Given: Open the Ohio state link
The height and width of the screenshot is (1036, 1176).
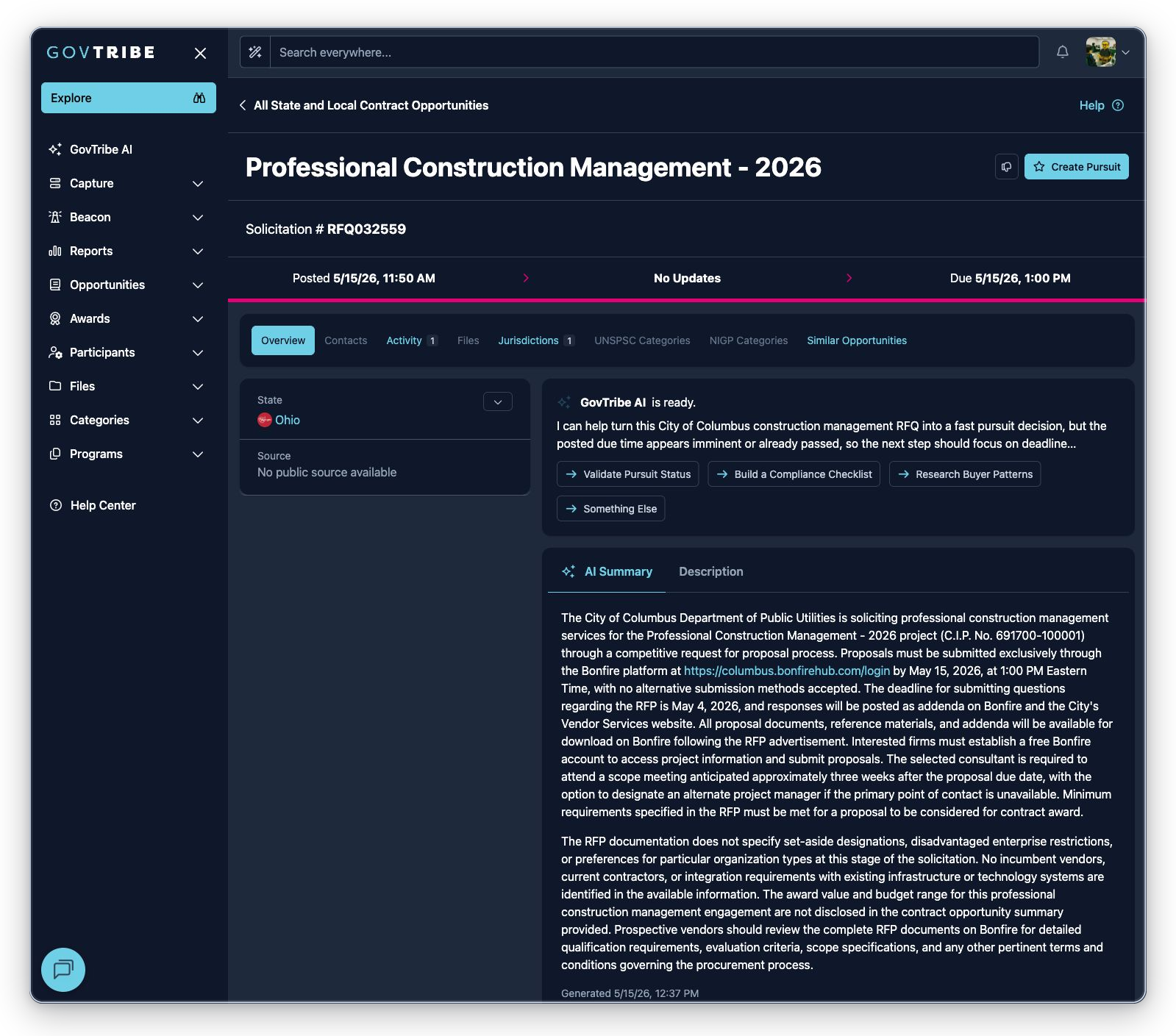Looking at the screenshot, I should point(288,420).
